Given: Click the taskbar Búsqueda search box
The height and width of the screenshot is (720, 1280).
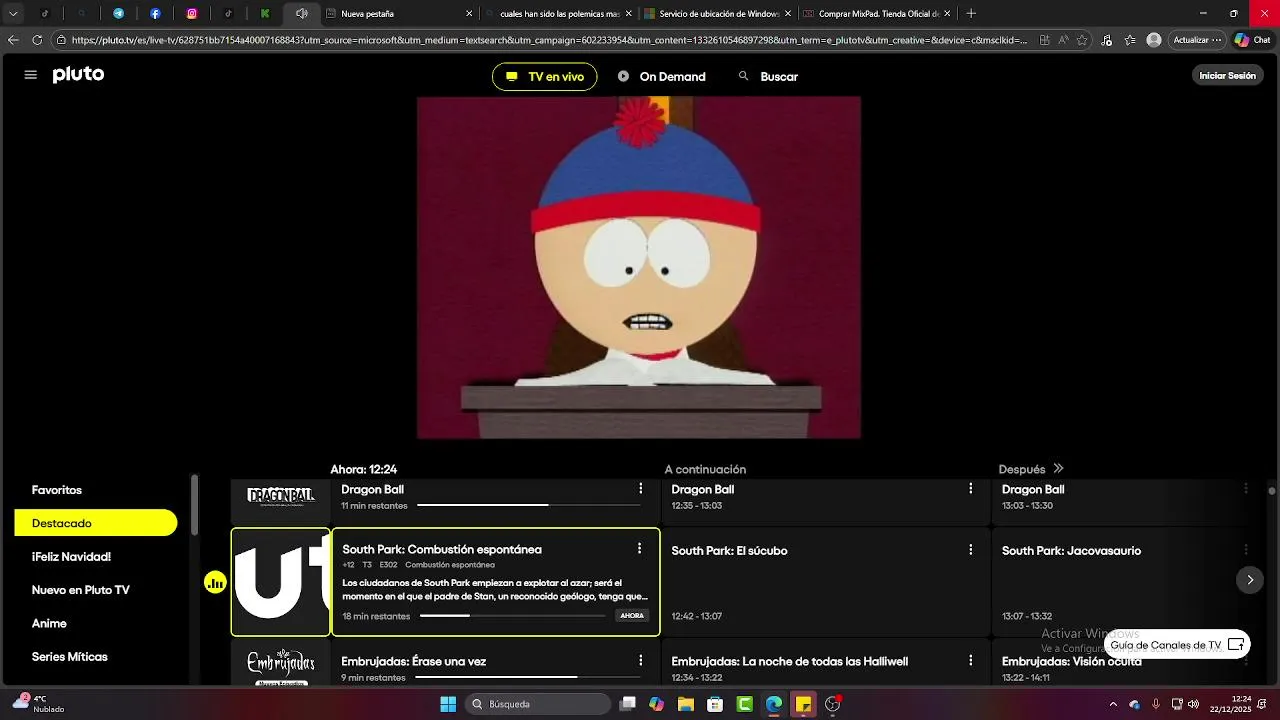Looking at the screenshot, I should click(538, 704).
